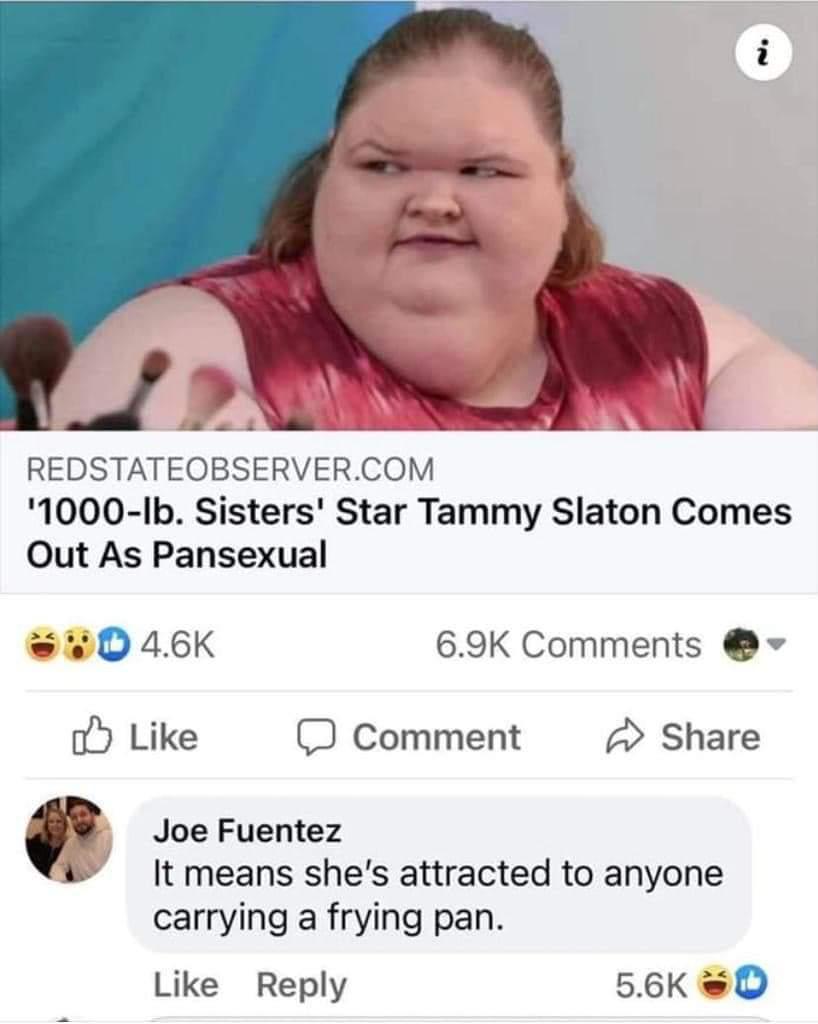Viewport: 818px width, 1024px height.
Task: Like Joe Fuentez's comment
Action: point(186,985)
